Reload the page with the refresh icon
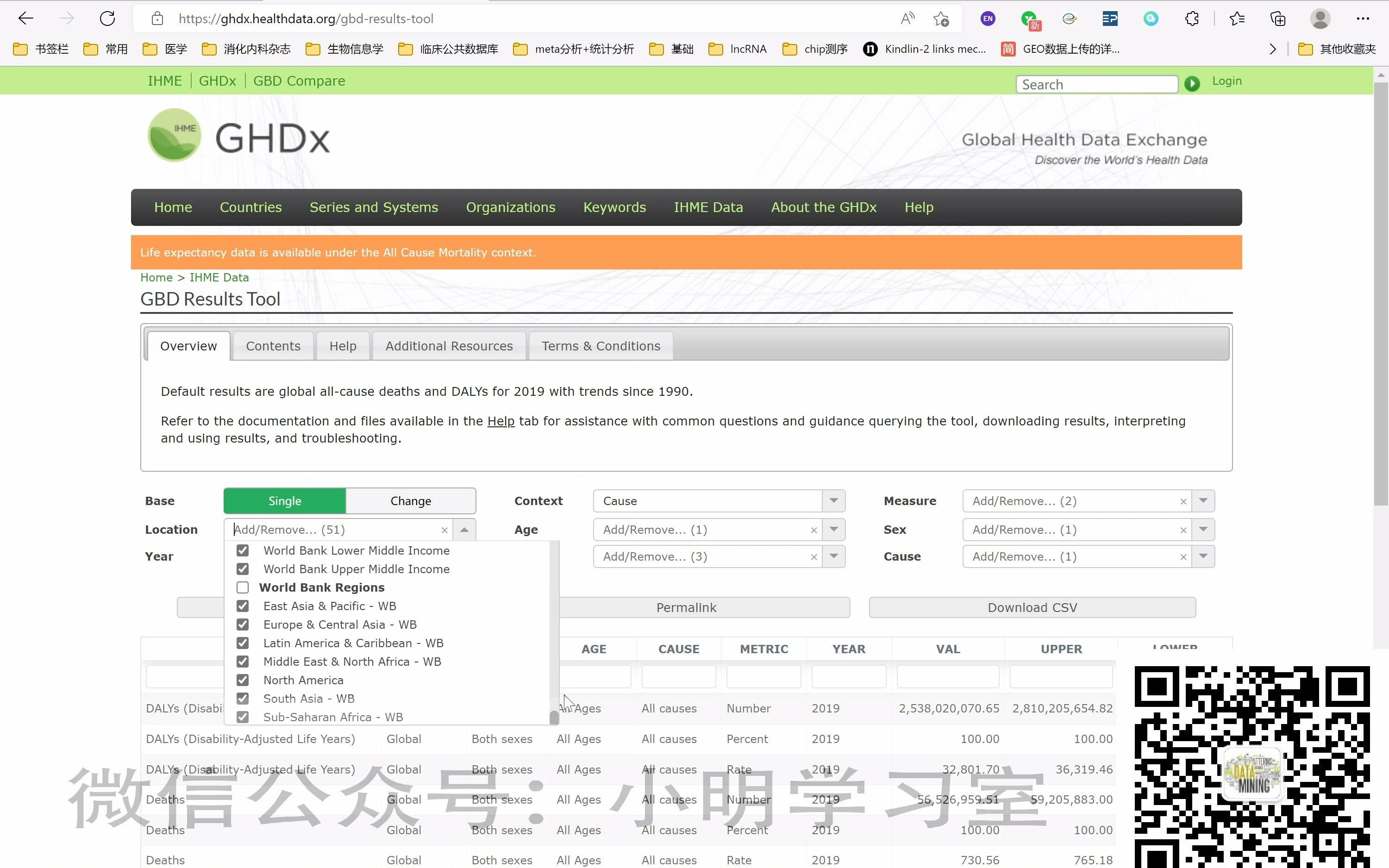 (x=107, y=19)
